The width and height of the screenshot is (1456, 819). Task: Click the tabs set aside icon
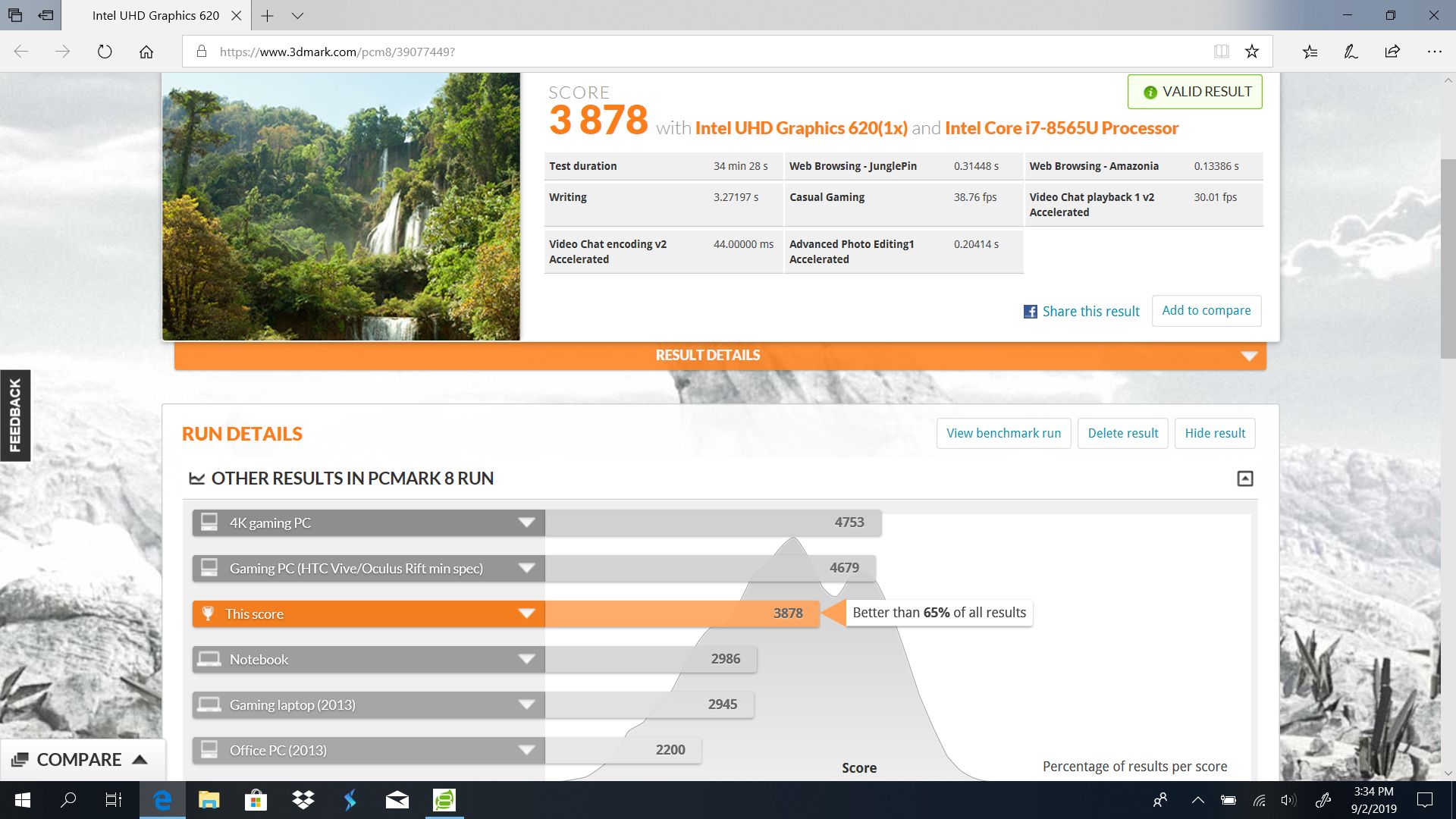click(15, 15)
